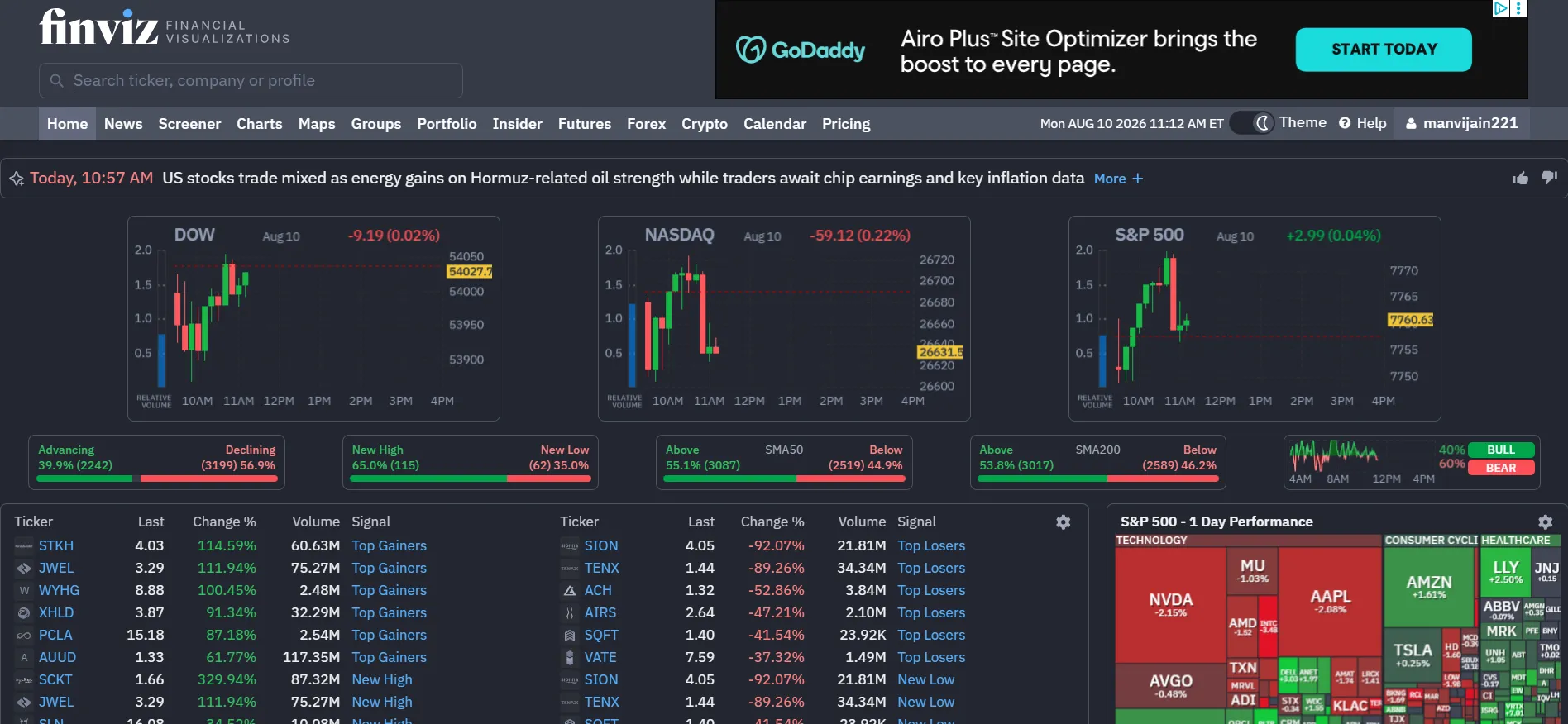
Task: Click Top Losers signal for ACH
Action: pos(931,591)
